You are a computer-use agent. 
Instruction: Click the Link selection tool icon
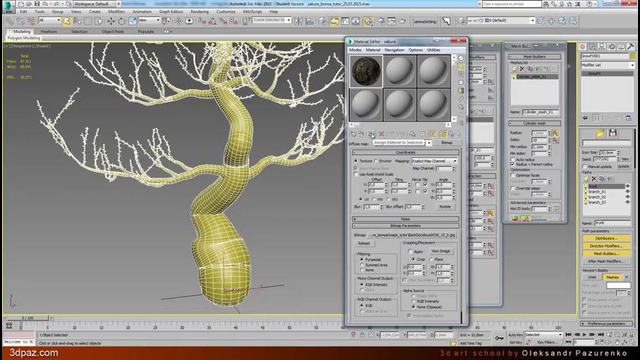(10, 21)
